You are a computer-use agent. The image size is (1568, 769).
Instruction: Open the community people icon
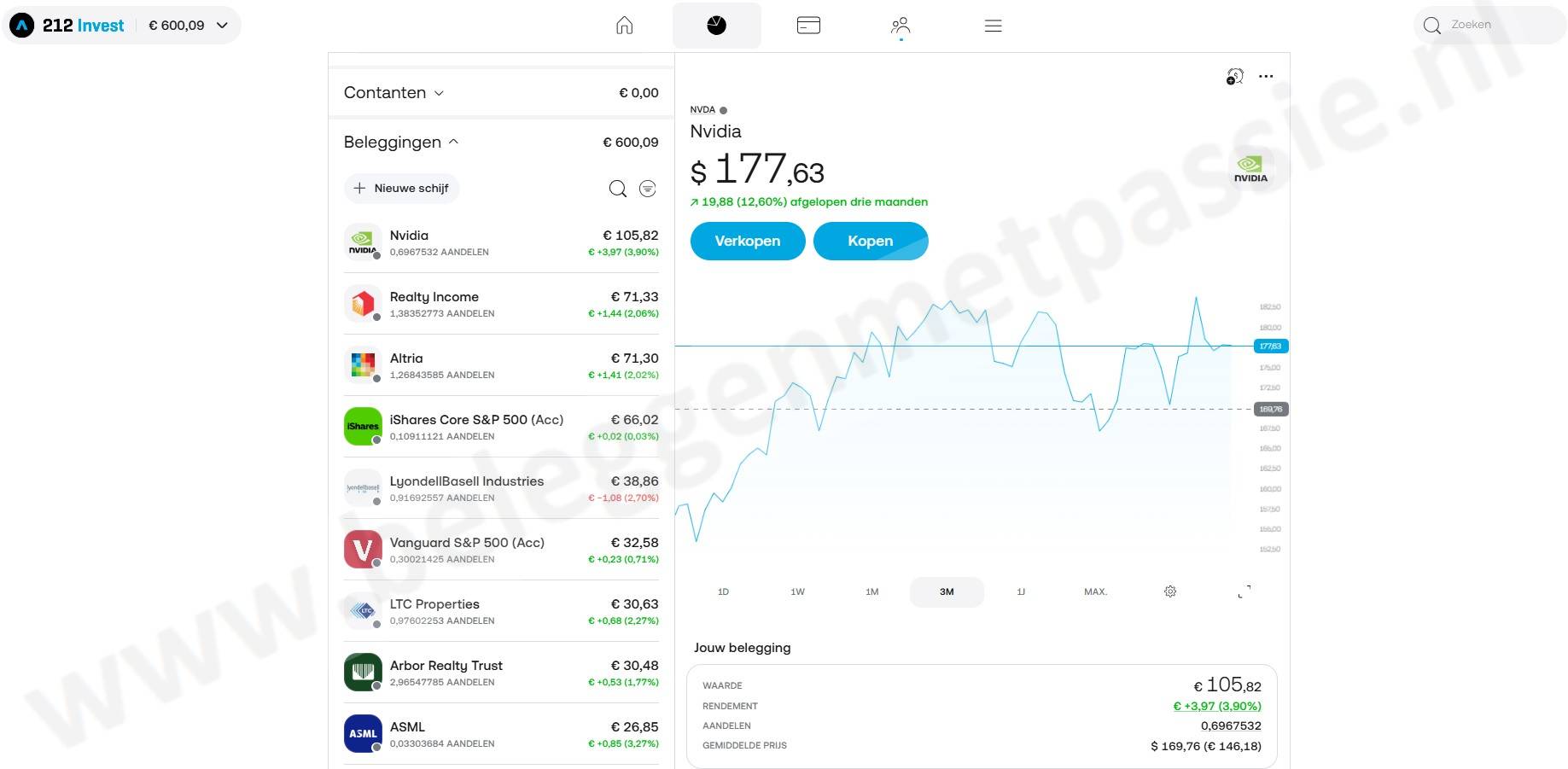point(901,26)
